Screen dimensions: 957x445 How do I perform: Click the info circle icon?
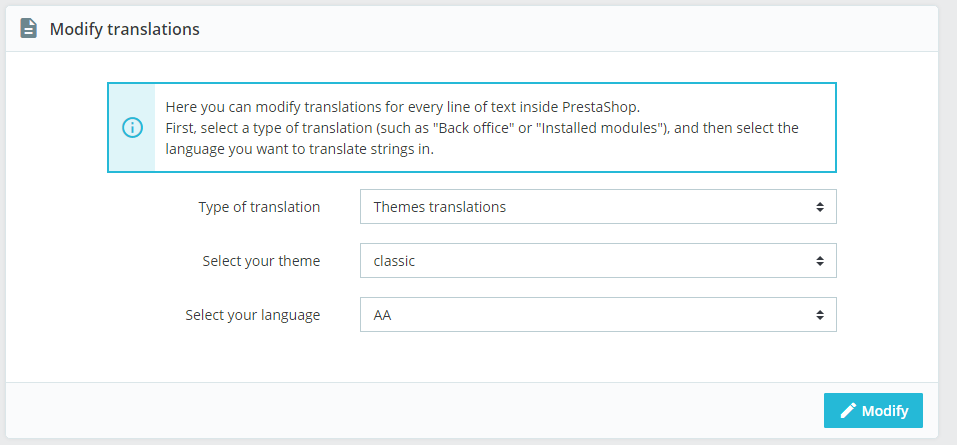click(x=132, y=128)
